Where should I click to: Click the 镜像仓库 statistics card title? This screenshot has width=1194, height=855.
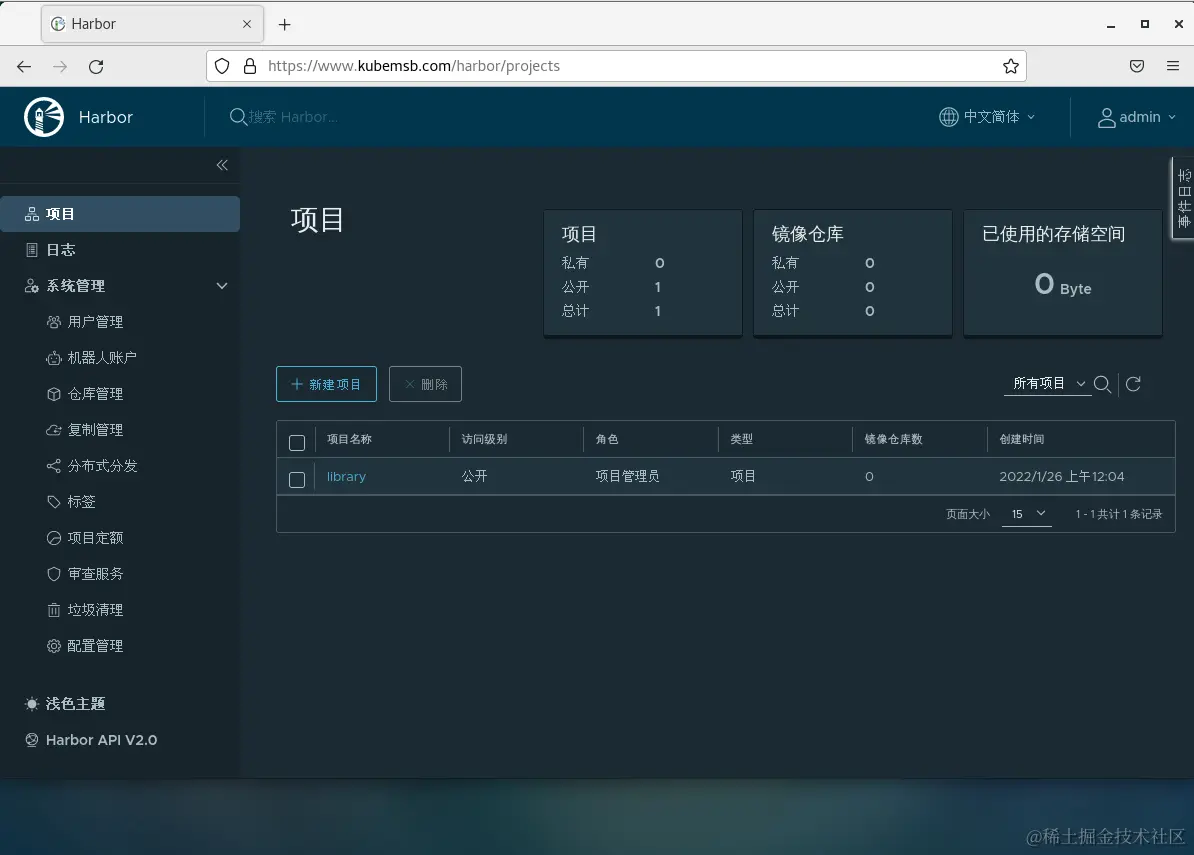807,234
